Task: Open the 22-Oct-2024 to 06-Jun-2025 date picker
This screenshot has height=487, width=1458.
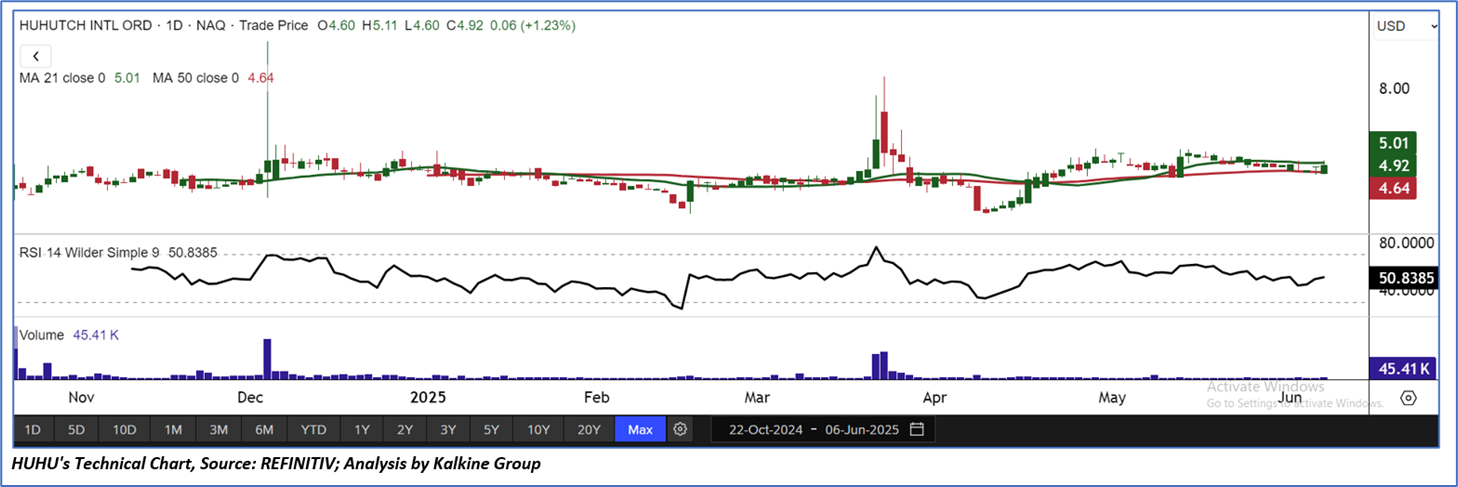Action: (824, 430)
